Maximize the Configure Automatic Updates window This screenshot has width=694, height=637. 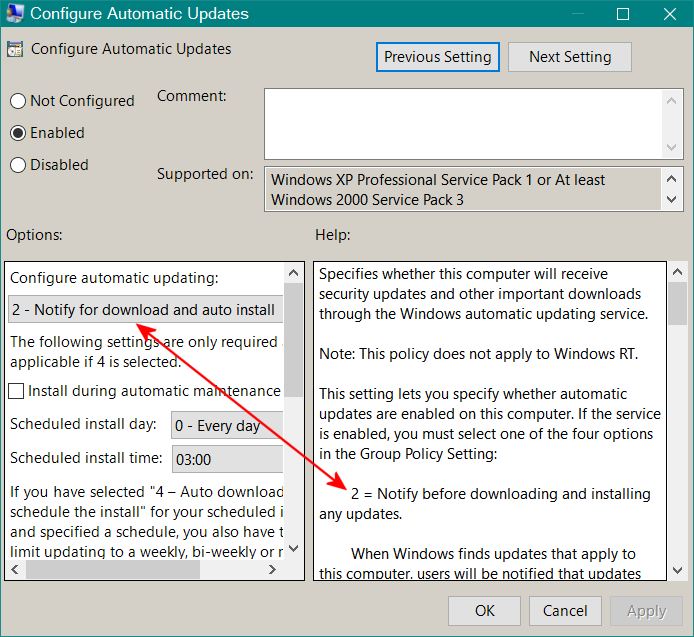point(623,14)
